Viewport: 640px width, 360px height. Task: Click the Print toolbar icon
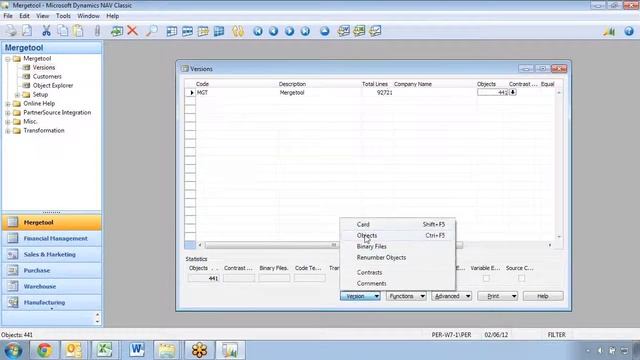[x=11, y=31]
